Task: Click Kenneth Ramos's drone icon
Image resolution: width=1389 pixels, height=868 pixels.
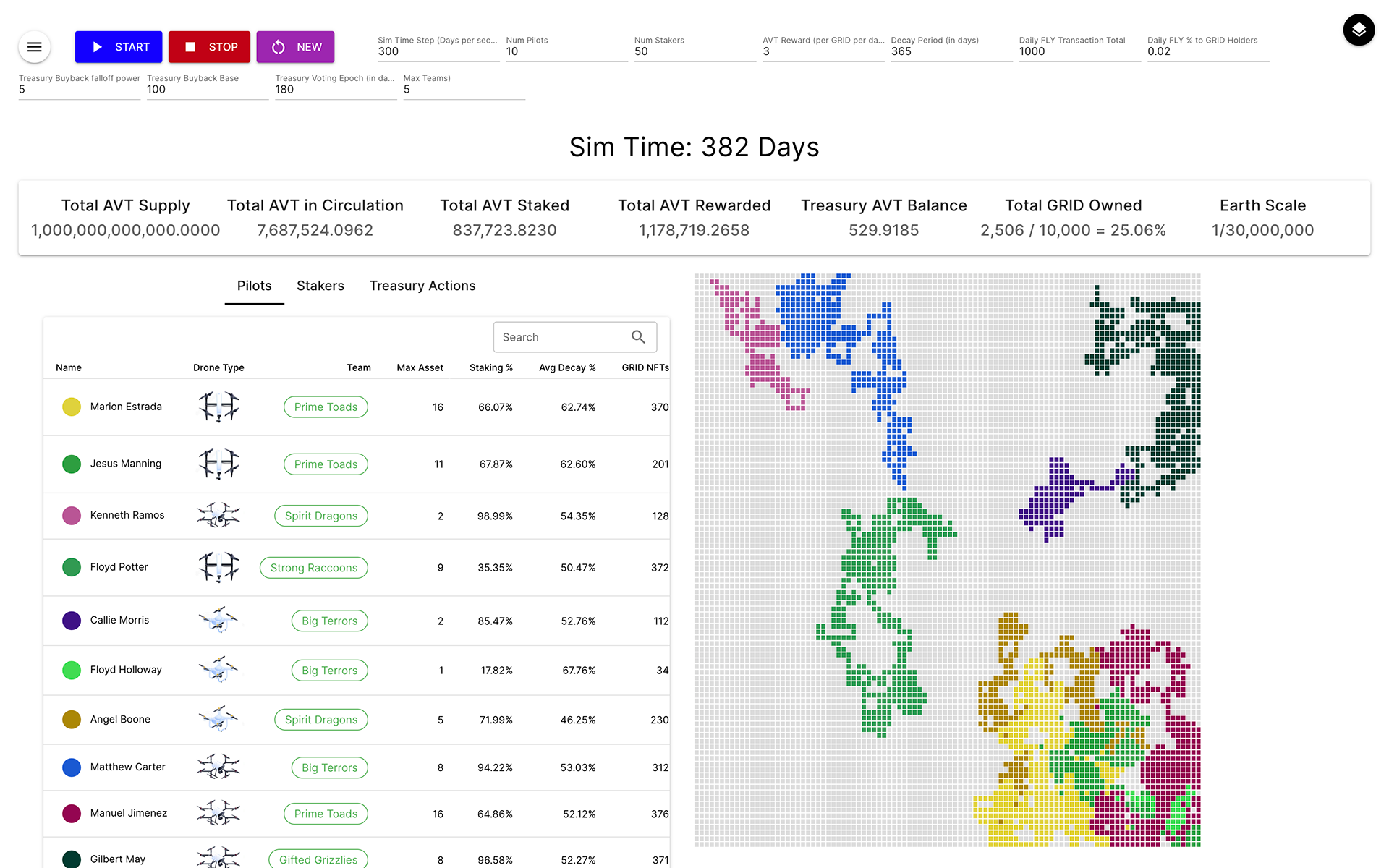Action: click(218, 515)
